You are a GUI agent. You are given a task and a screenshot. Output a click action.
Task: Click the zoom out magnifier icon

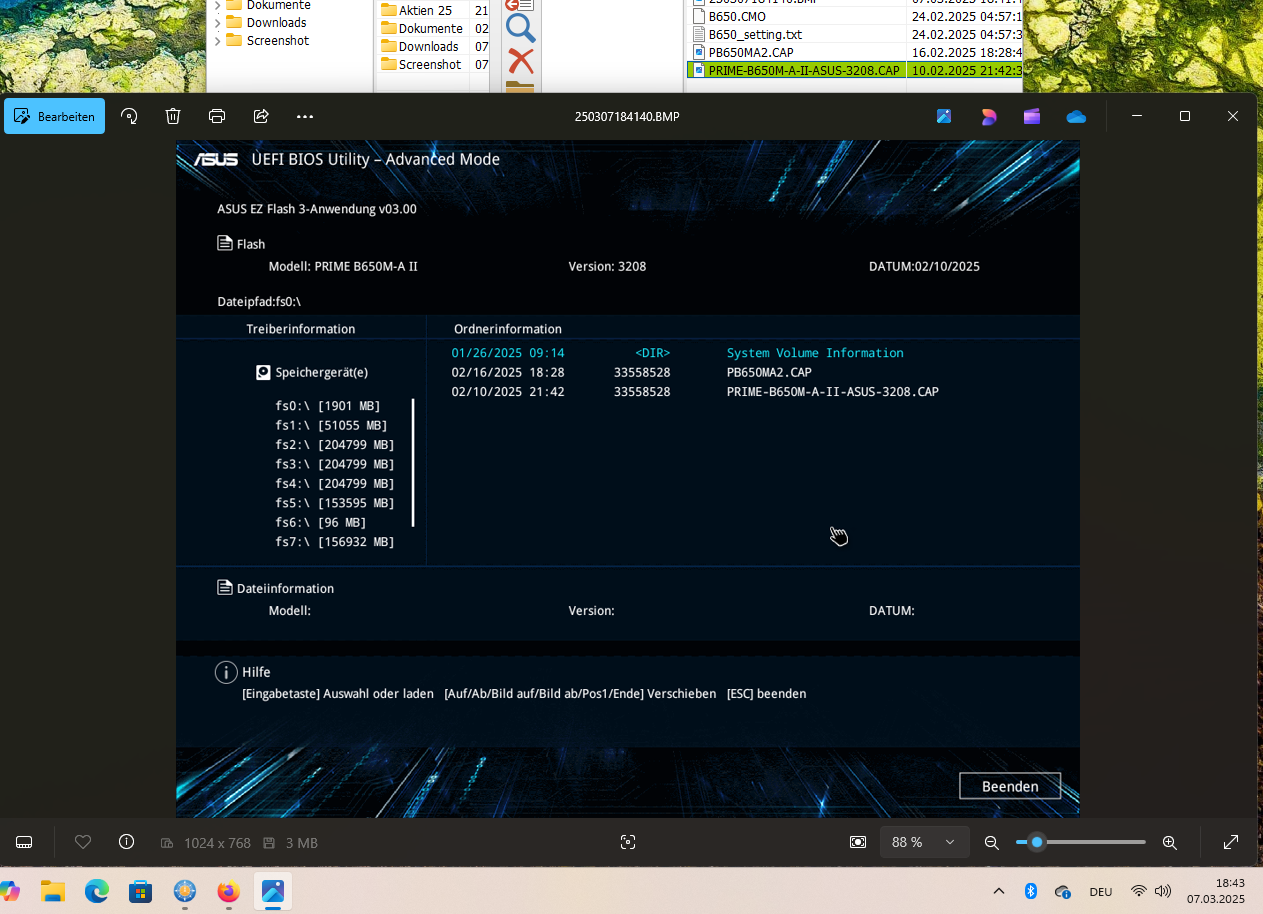tap(992, 842)
